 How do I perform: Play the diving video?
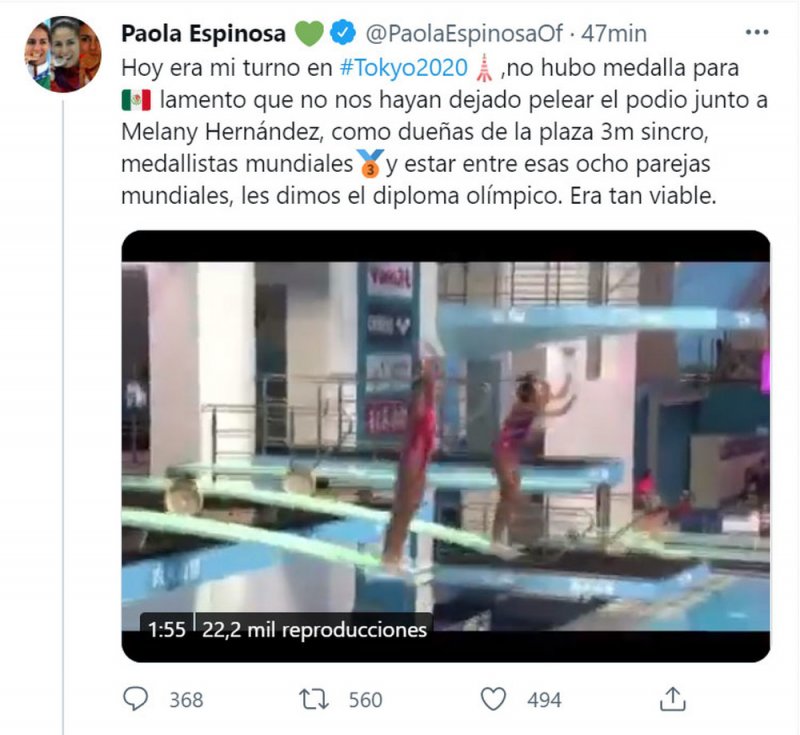[445, 446]
